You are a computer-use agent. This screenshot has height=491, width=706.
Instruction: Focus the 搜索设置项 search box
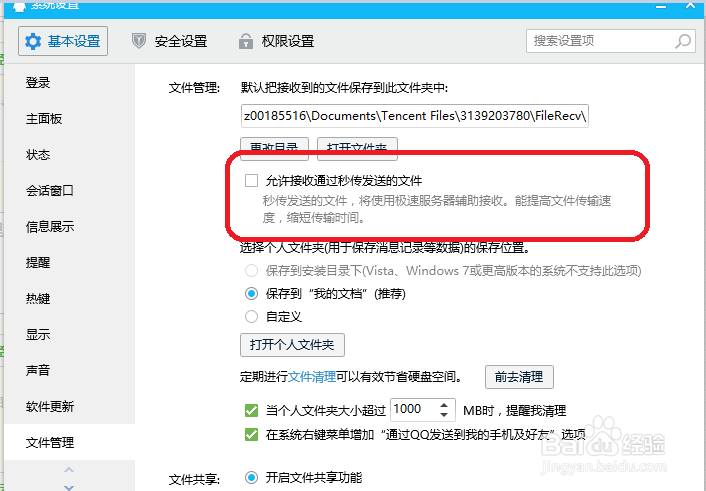(x=611, y=41)
